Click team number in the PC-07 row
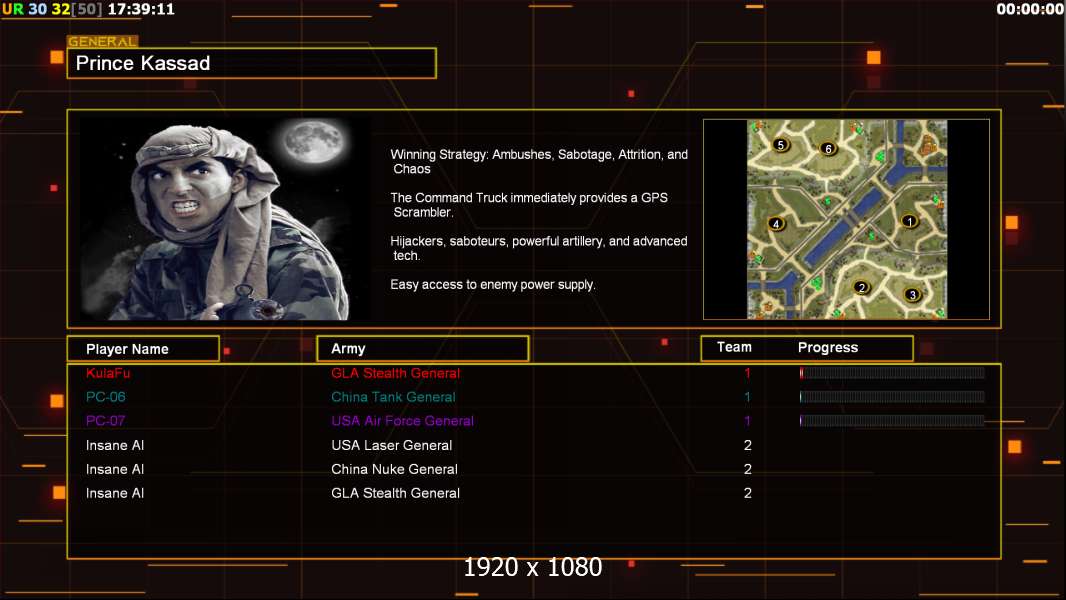Screen dimensions: 1066x600 coord(747,421)
